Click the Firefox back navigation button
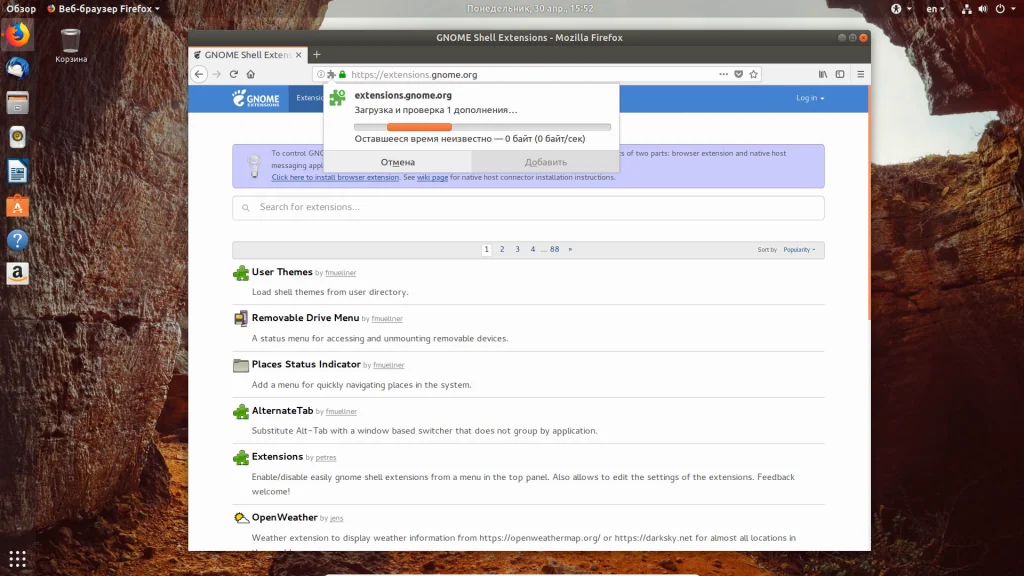 point(200,74)
